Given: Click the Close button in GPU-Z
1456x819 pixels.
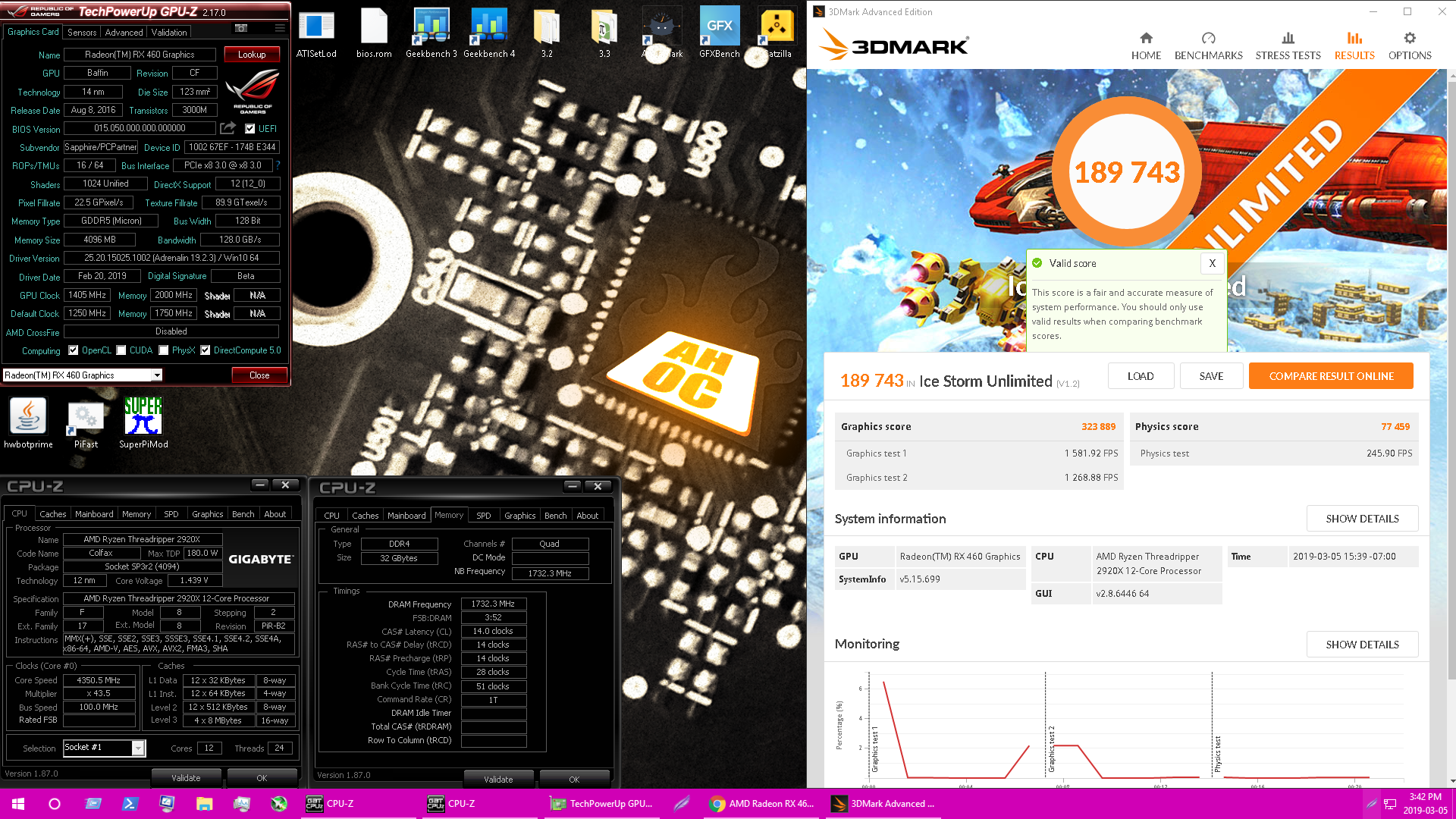Looking at the screenshot, I should coord(259,375).
